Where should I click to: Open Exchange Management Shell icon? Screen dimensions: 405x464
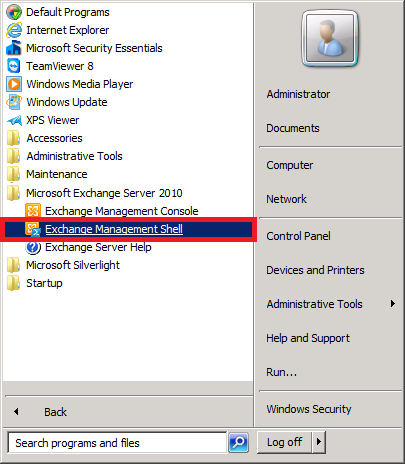click(33, 229)
